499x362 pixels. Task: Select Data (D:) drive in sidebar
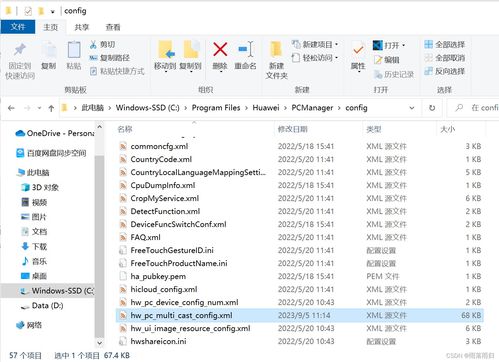click(47, 306)
